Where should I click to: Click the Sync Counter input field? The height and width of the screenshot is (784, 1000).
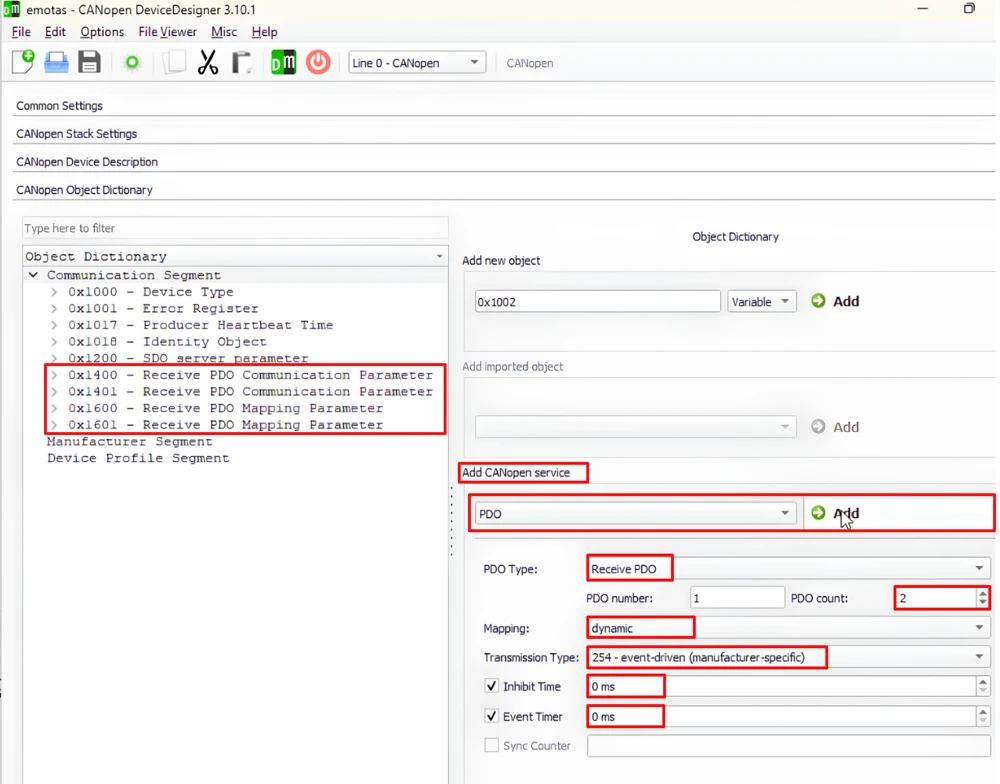[788, 745]
